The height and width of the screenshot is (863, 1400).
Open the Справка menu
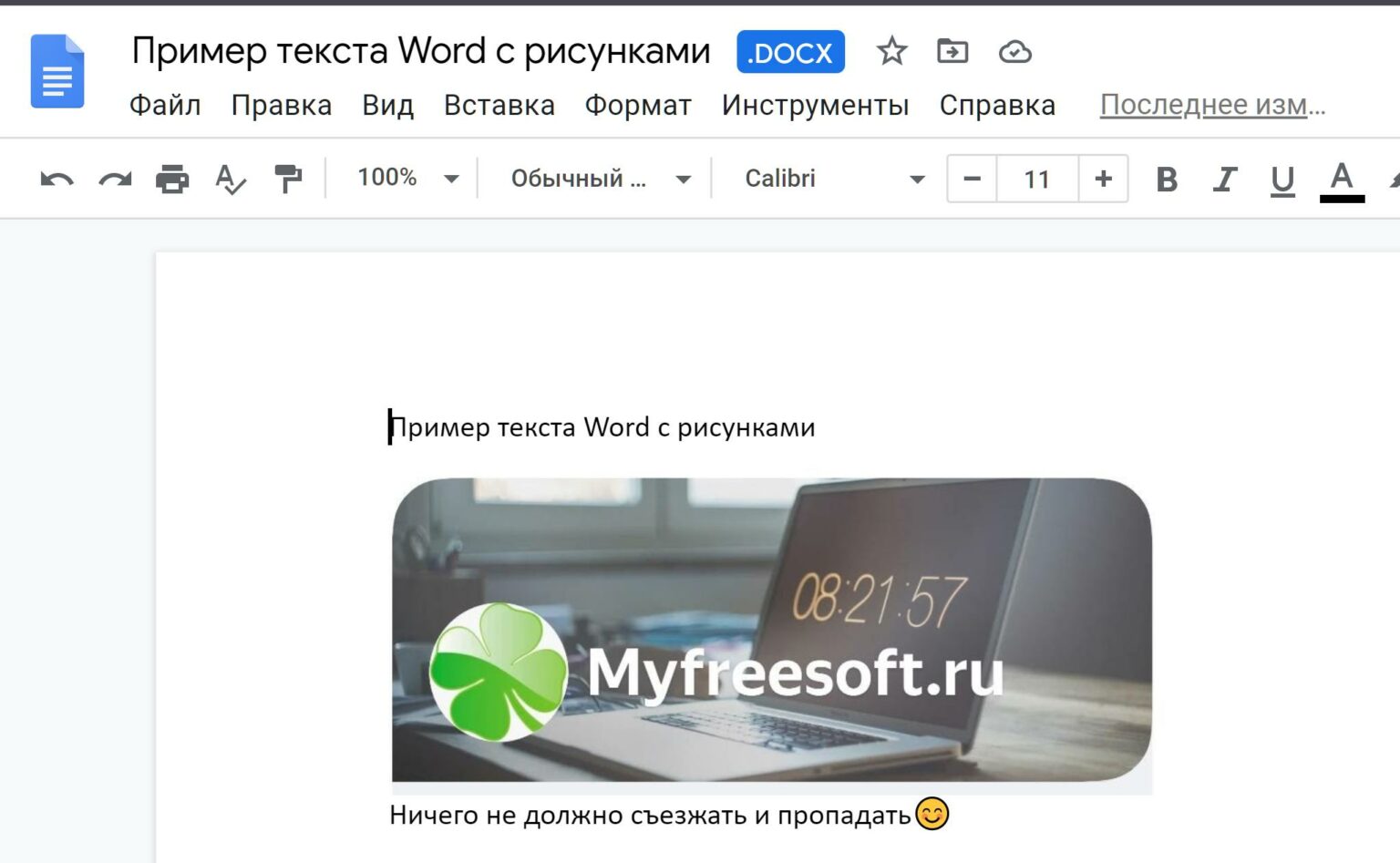pyautogui.click(x=997, y=105)
